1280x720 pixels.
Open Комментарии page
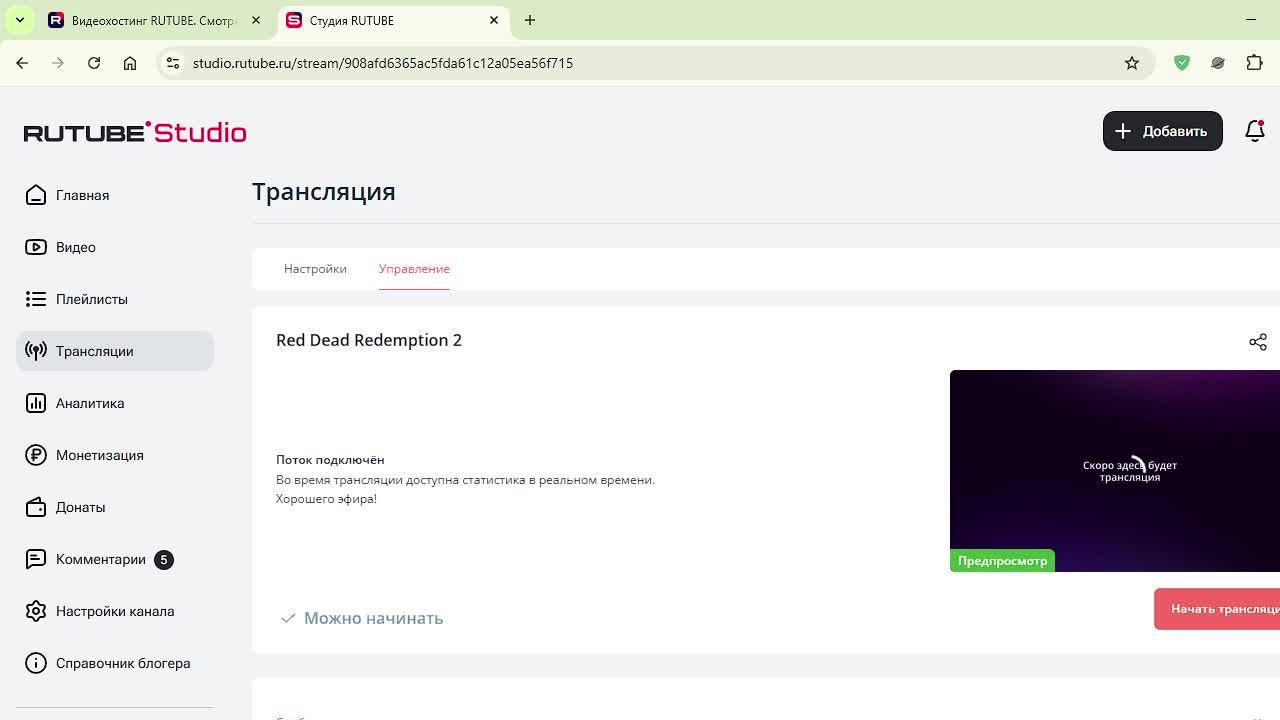pyautogui.click(x=115, y=559)
